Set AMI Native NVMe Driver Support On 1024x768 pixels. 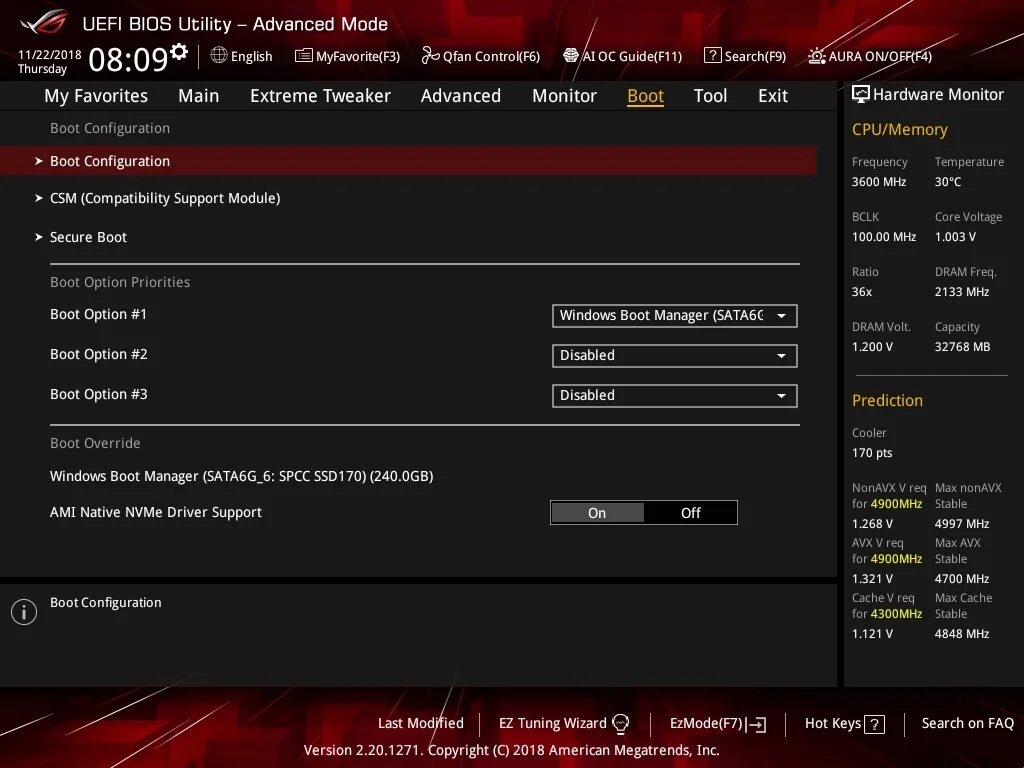click(597, 513)
